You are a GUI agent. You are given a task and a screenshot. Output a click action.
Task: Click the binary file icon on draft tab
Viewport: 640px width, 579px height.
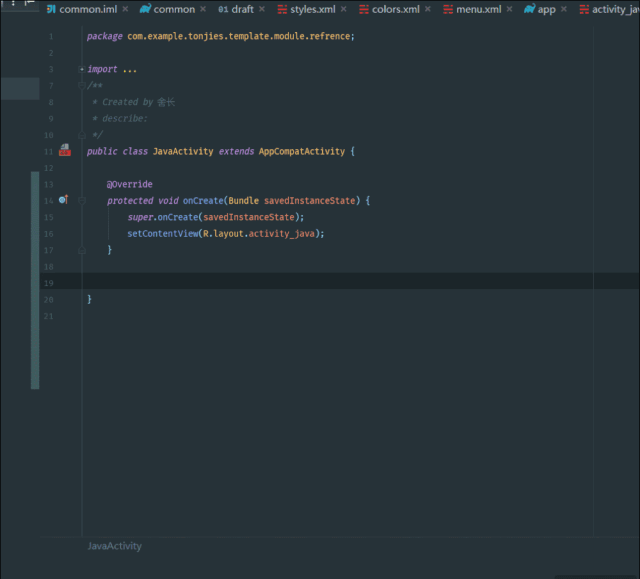pos(223,9)
